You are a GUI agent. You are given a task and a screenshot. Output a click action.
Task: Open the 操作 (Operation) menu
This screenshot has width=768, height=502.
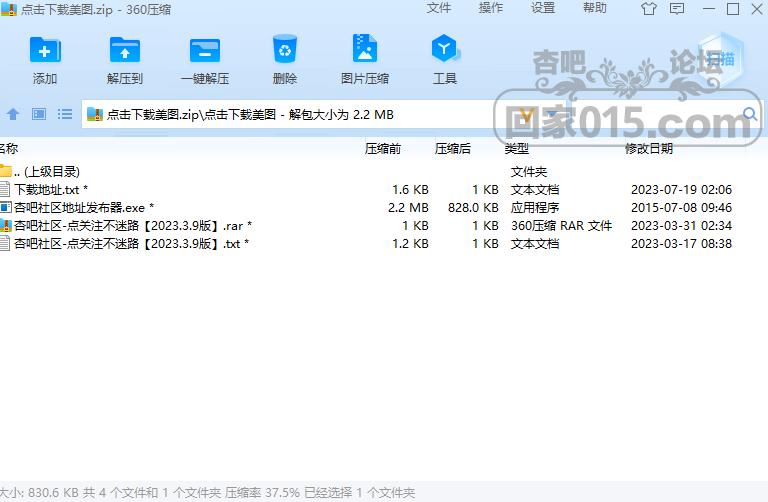(x=490, y=8)
